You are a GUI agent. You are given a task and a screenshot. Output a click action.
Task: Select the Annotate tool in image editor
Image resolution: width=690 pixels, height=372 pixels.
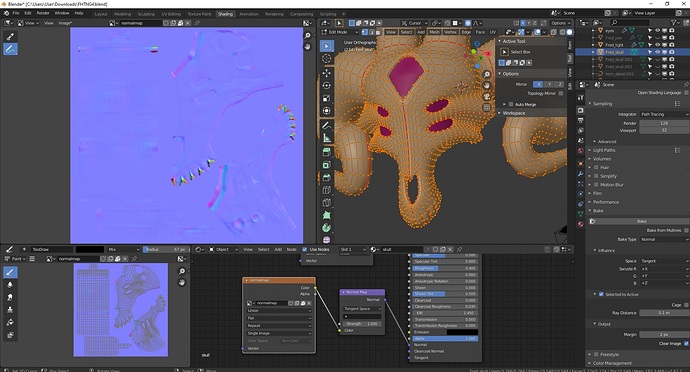click(11, 49)
